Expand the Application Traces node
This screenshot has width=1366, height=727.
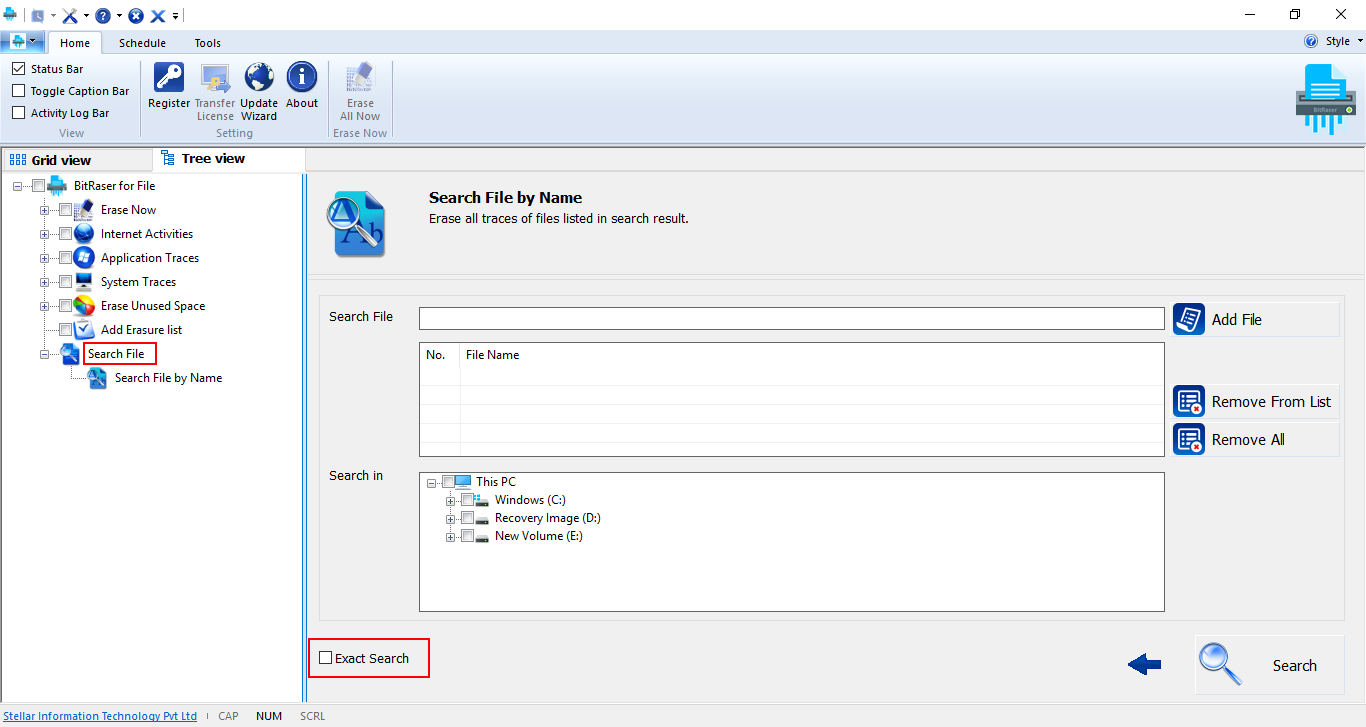point(44,258)
